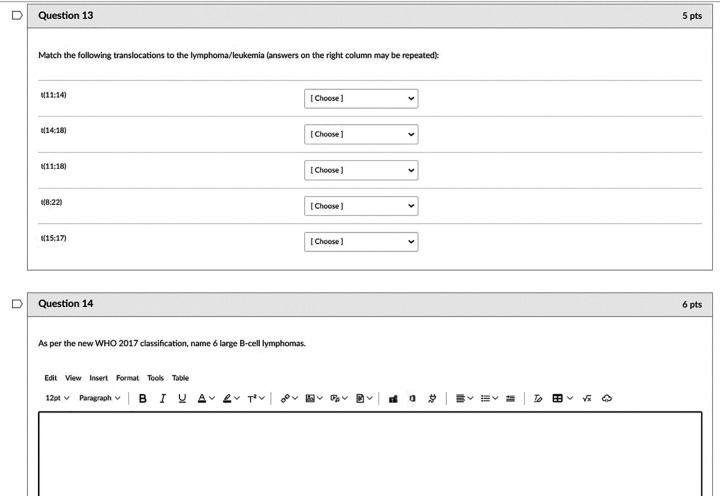Click the WHO 2017 classification question text

pos(172,343)
